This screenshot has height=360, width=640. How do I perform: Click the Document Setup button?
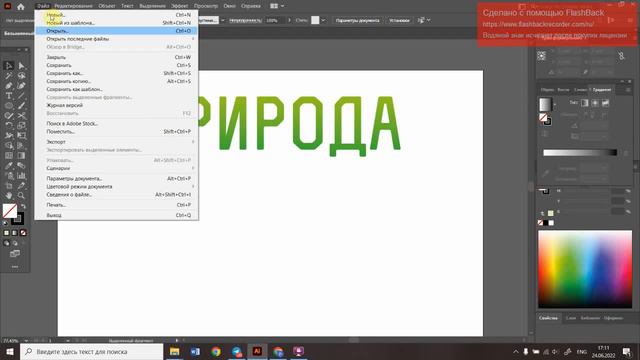(x=358, y=20)
